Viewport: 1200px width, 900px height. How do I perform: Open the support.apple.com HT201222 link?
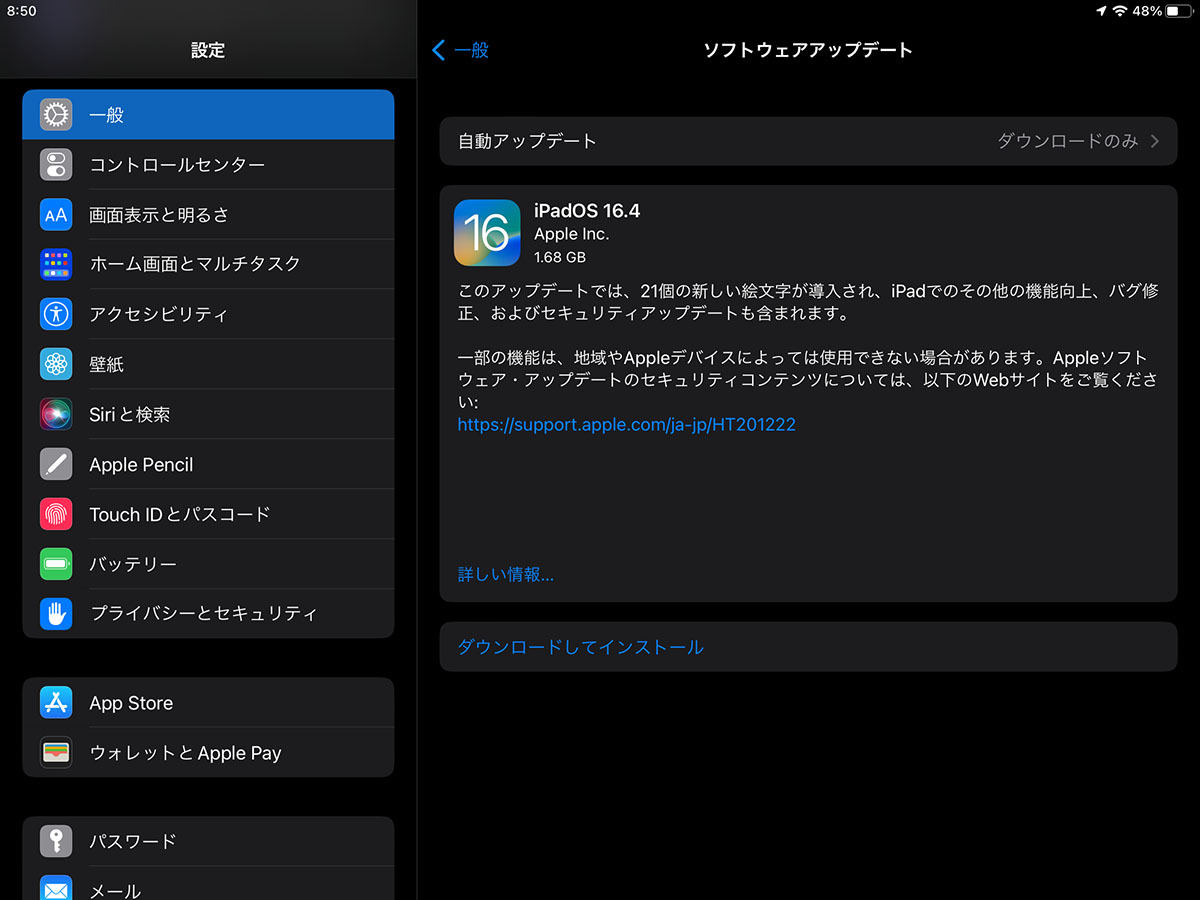click(x=627, y=424)
